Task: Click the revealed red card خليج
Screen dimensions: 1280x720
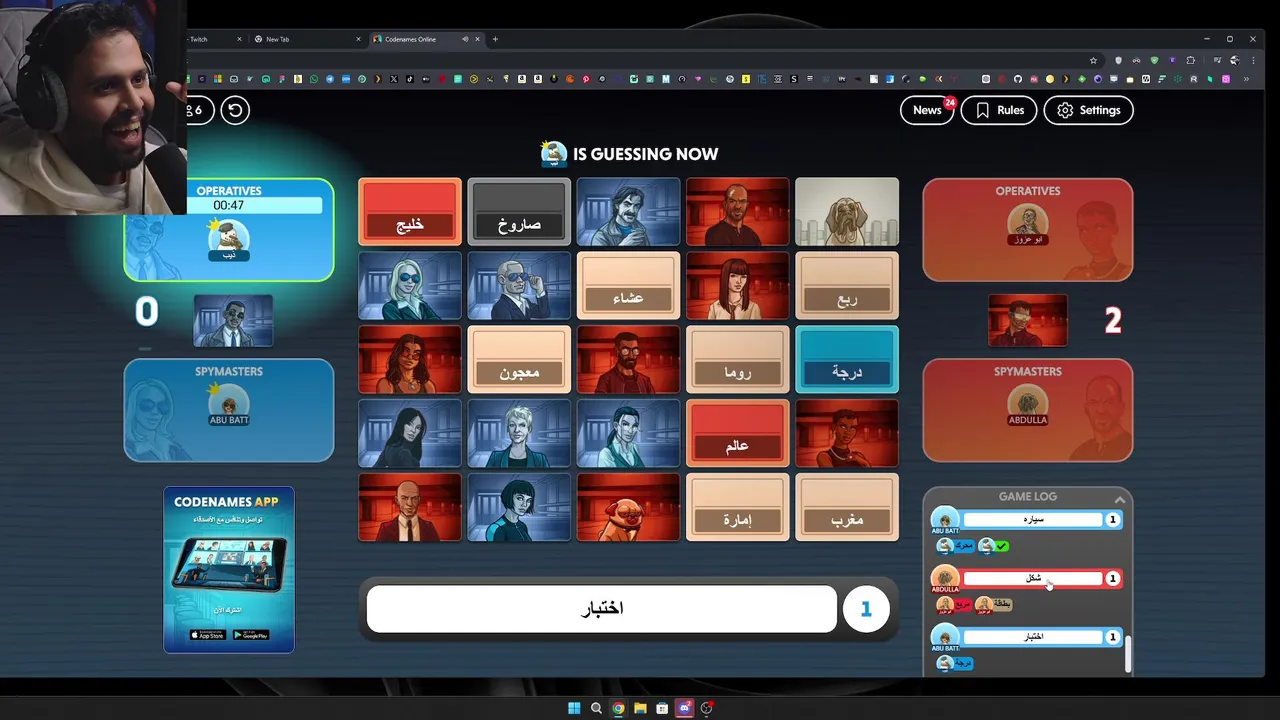Action: (410, 212)
